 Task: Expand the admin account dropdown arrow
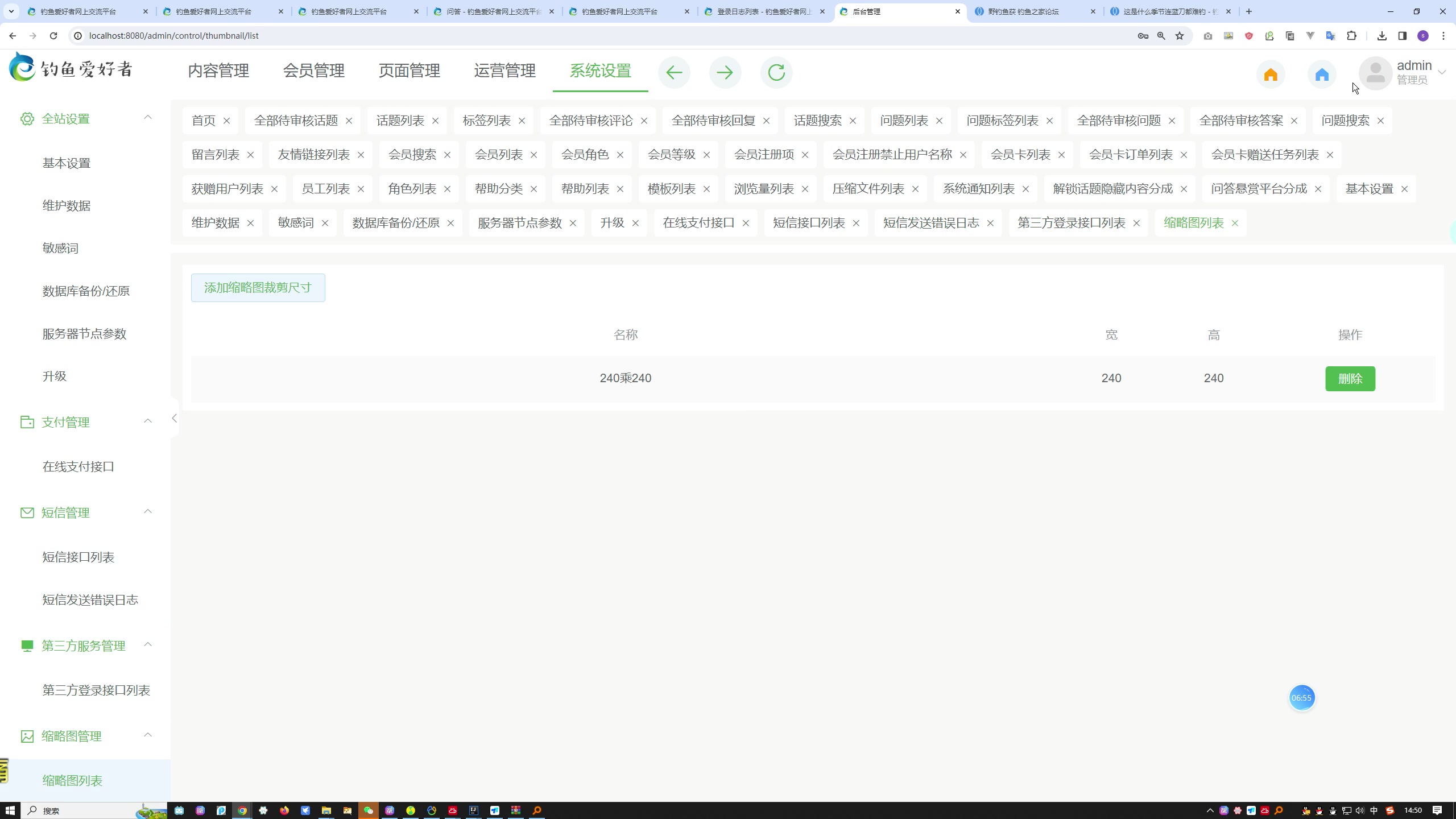[x=1442, y=72]
